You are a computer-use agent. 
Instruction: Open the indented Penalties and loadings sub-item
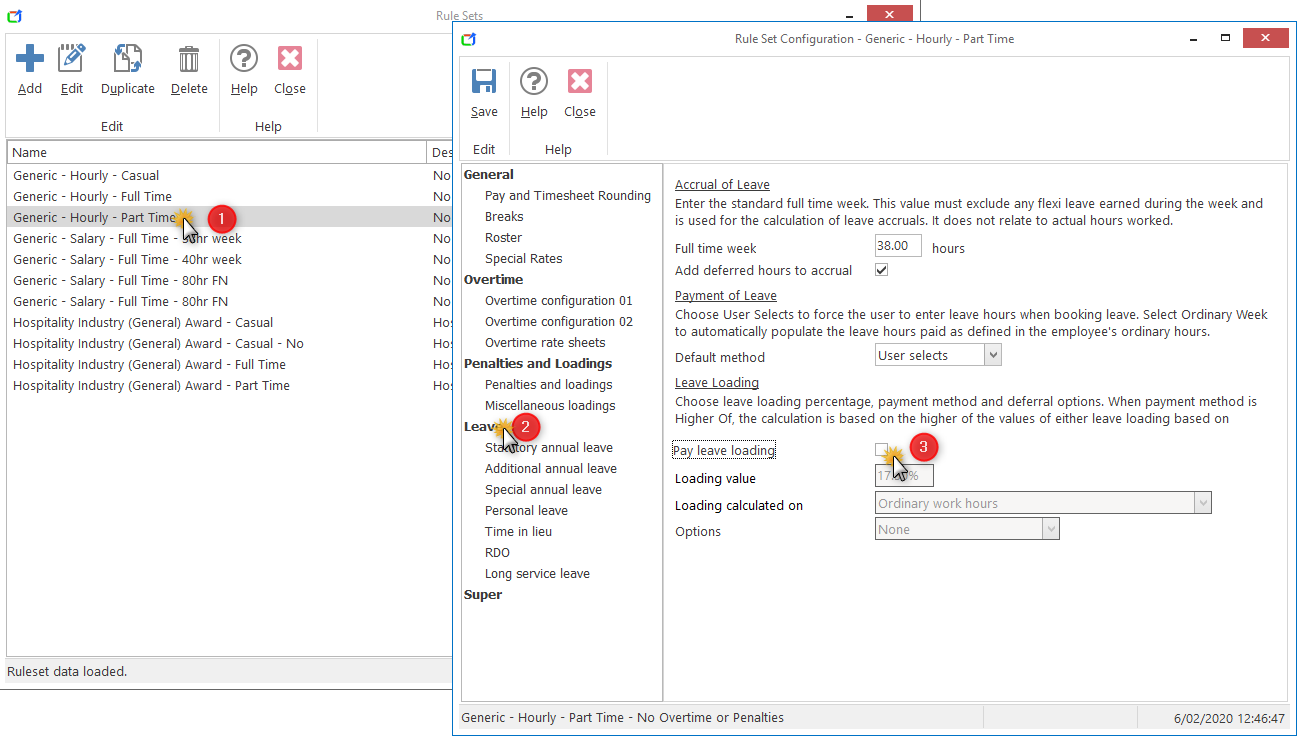[549, 384]
